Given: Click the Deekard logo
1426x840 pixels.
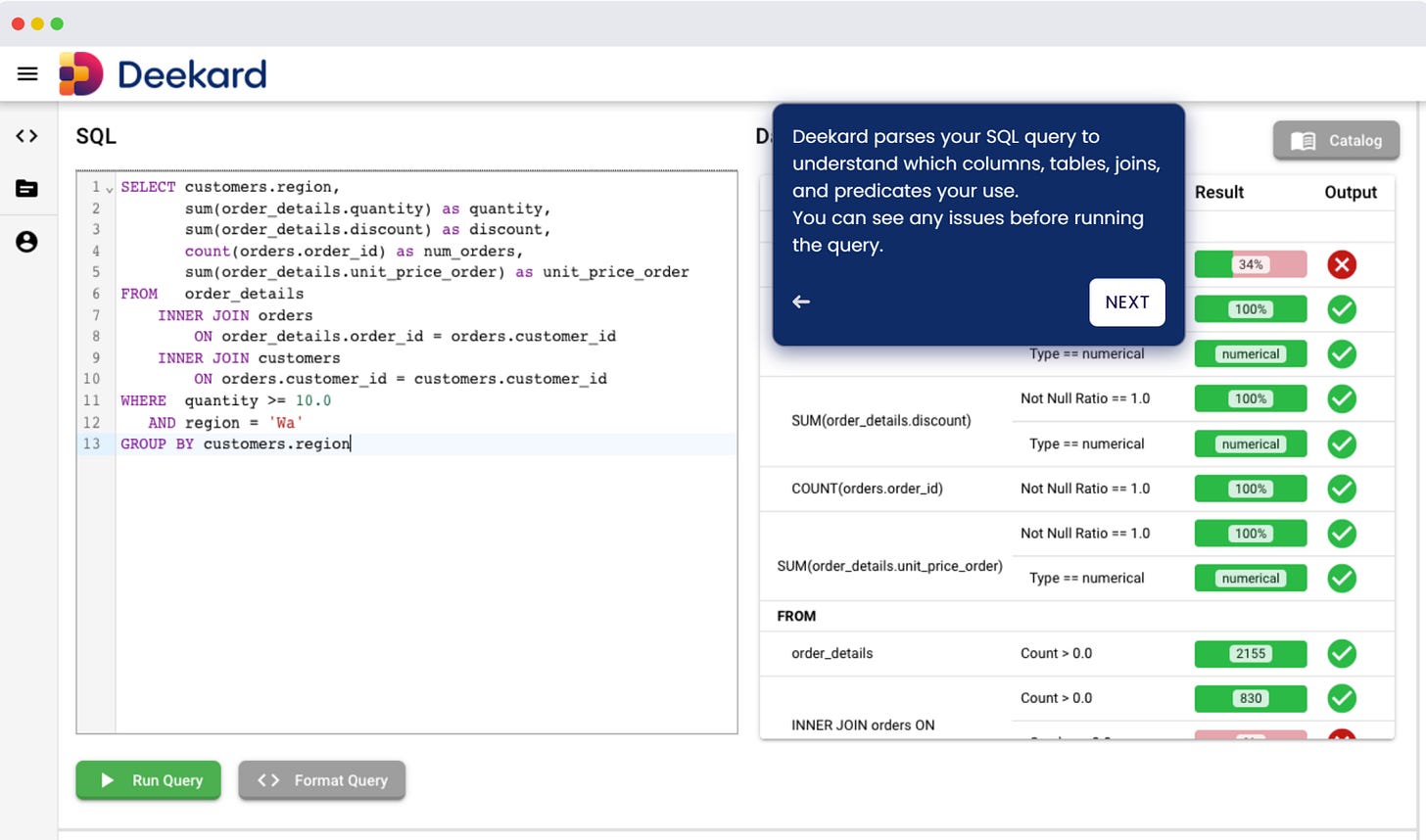Looking at the screenshot, I should [163, 74].
